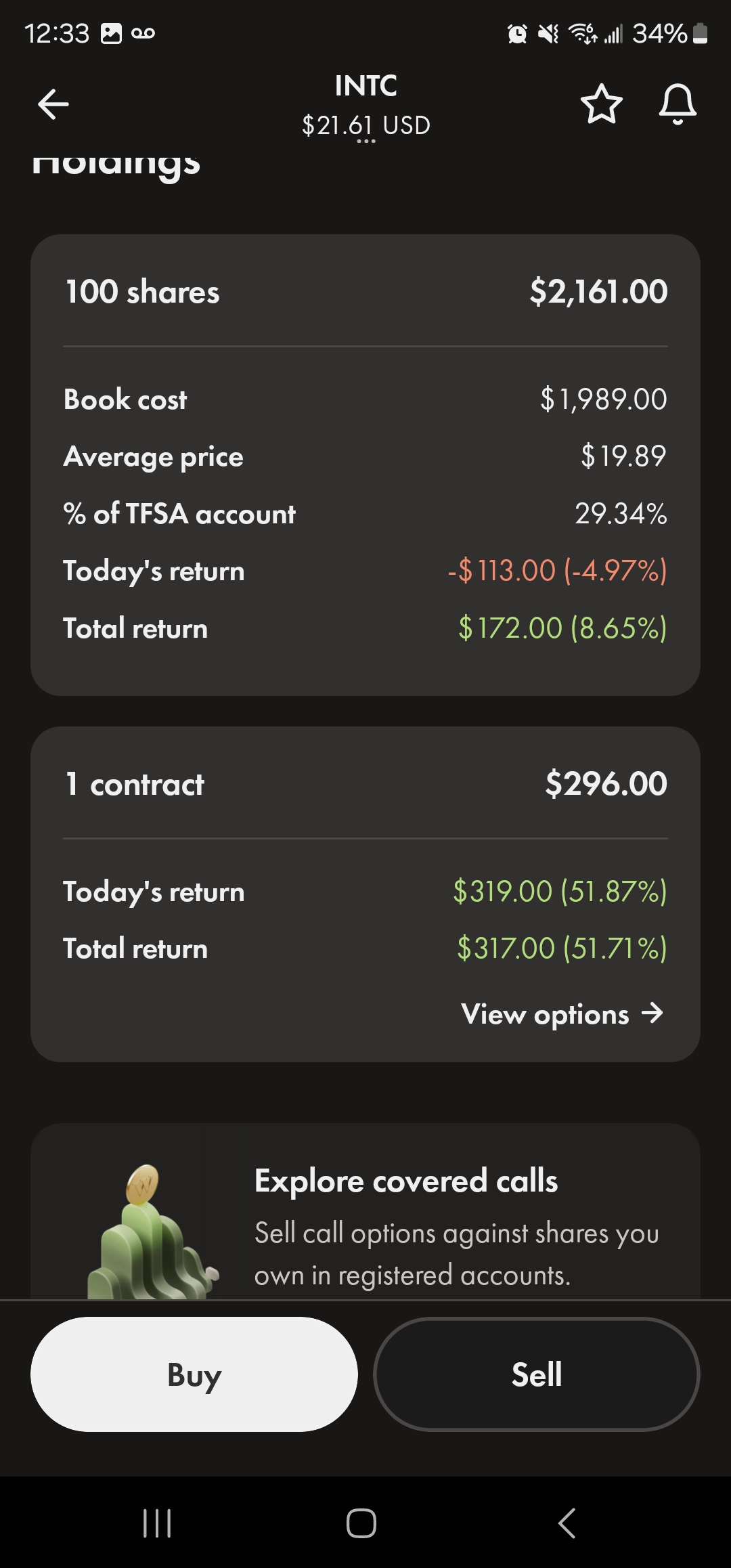Tap Android recent apps navigation icon
Viewport: 731px width, 1568px height.
pos(157,1523)
